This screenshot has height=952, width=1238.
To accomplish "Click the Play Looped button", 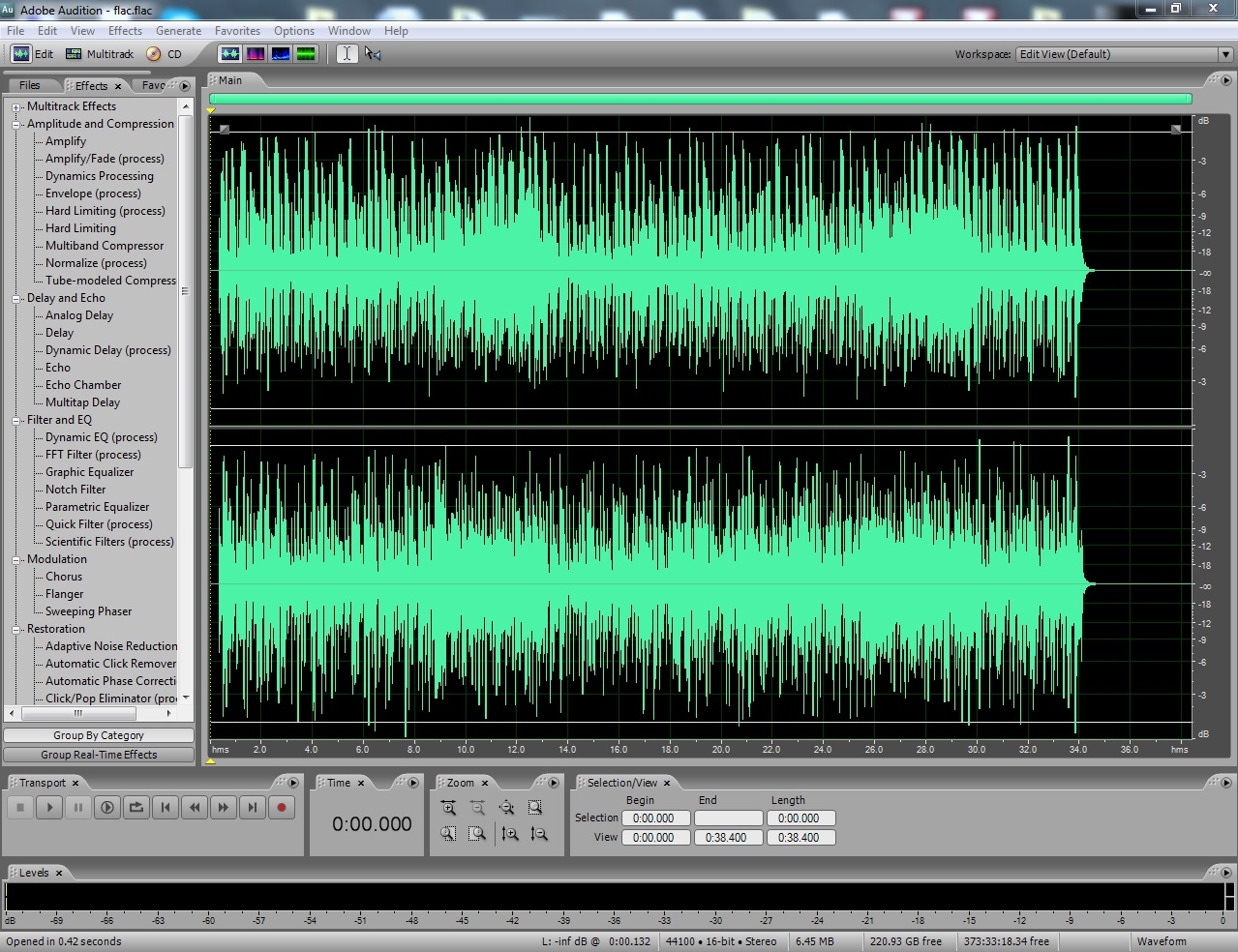I will [136, 807].
